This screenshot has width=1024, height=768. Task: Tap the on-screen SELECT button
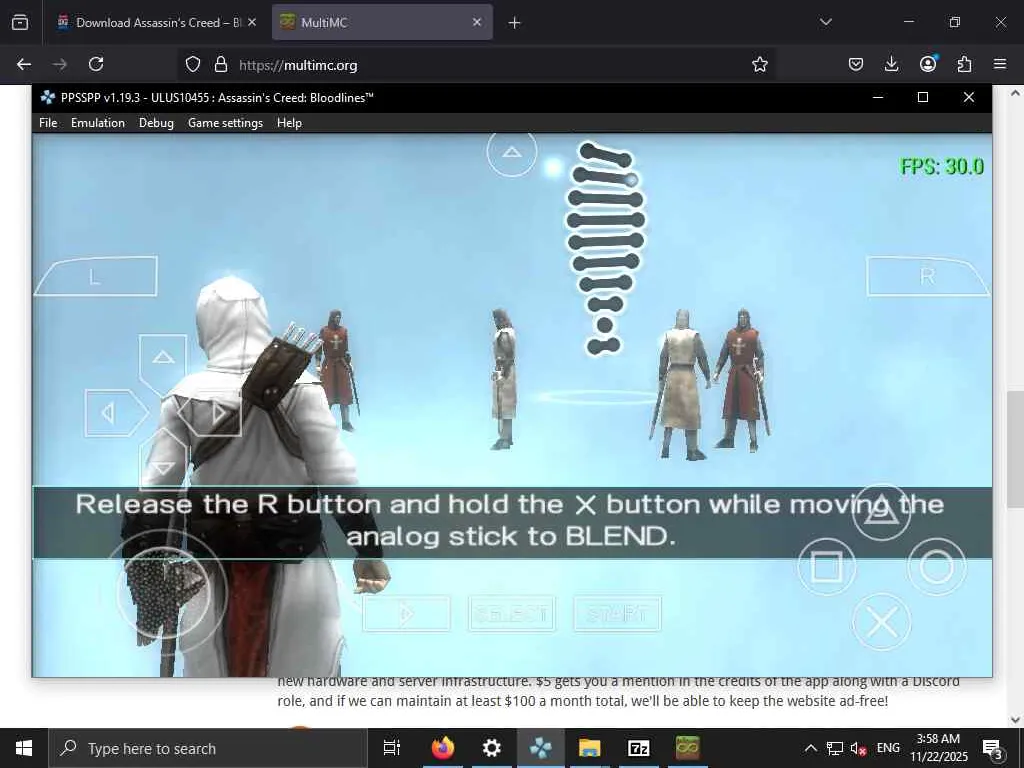[512, 614]
